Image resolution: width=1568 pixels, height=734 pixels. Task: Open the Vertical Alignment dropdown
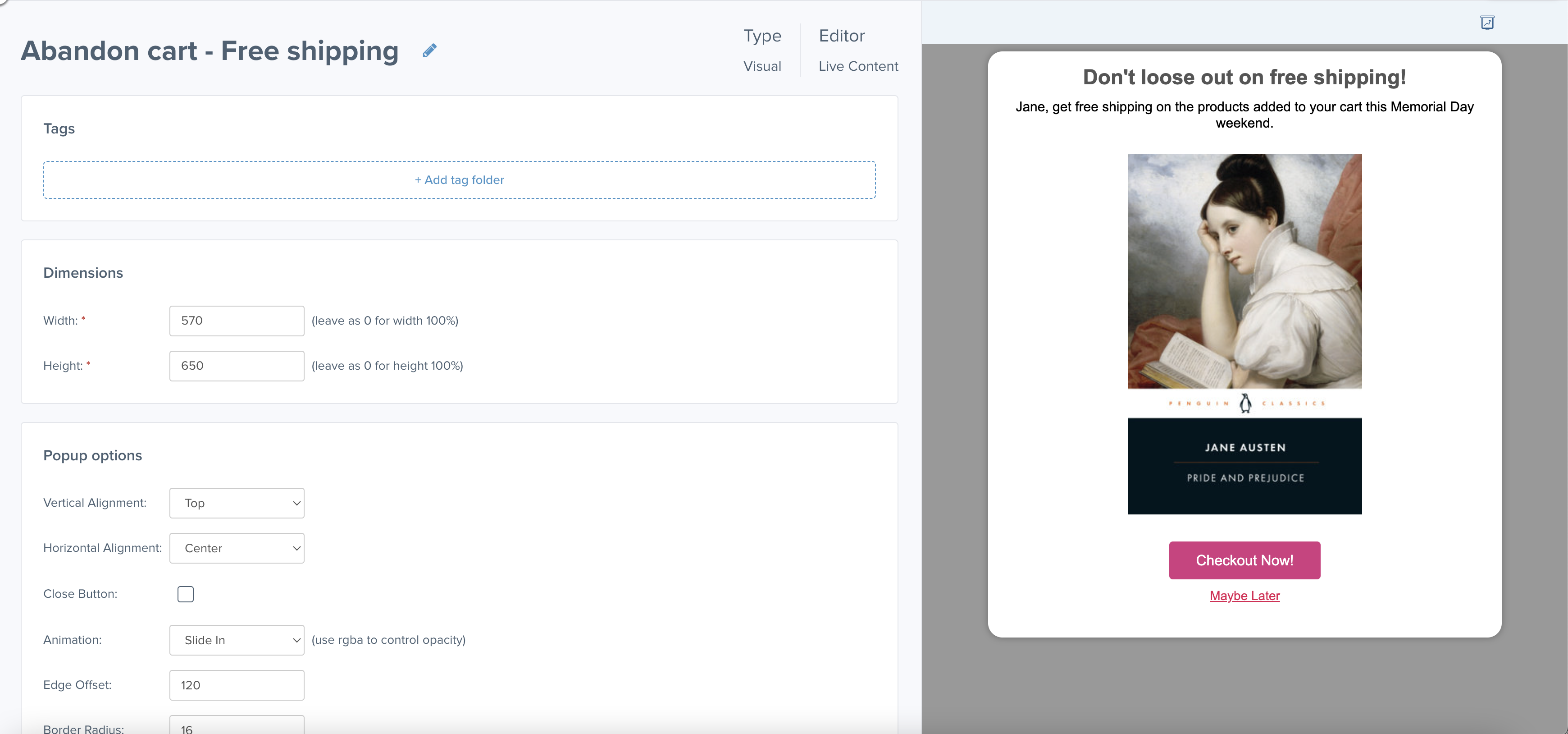coord(237,503)
